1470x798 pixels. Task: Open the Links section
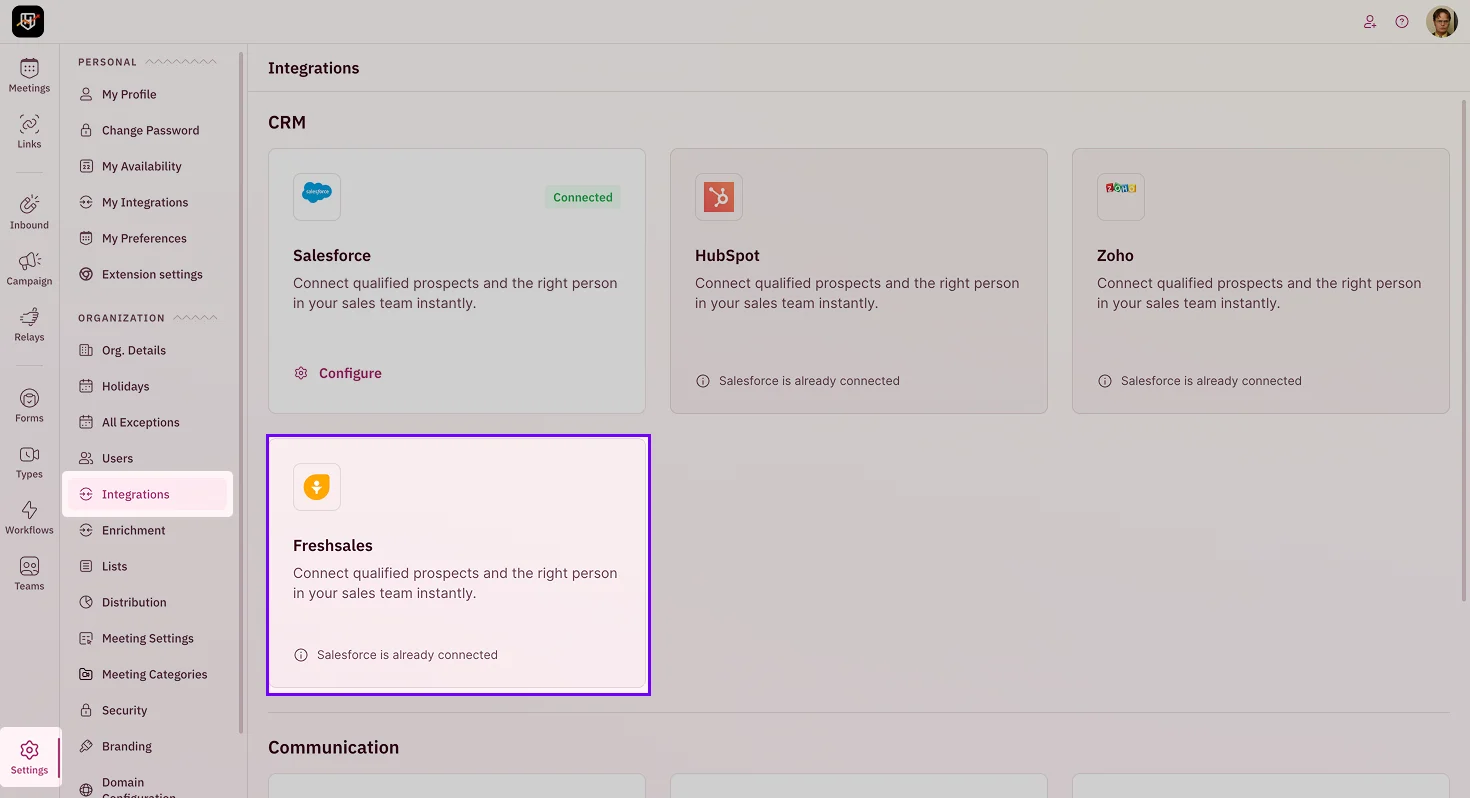click(29, 132)
